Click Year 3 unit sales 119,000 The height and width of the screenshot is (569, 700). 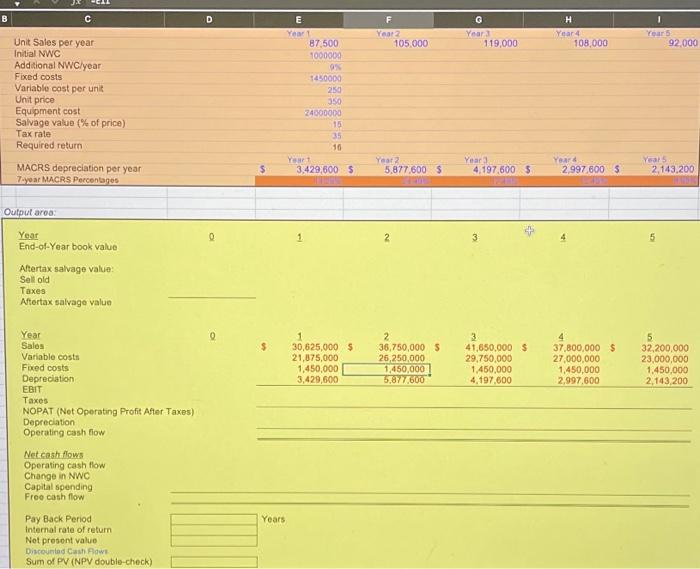click(x=500, y=43)
